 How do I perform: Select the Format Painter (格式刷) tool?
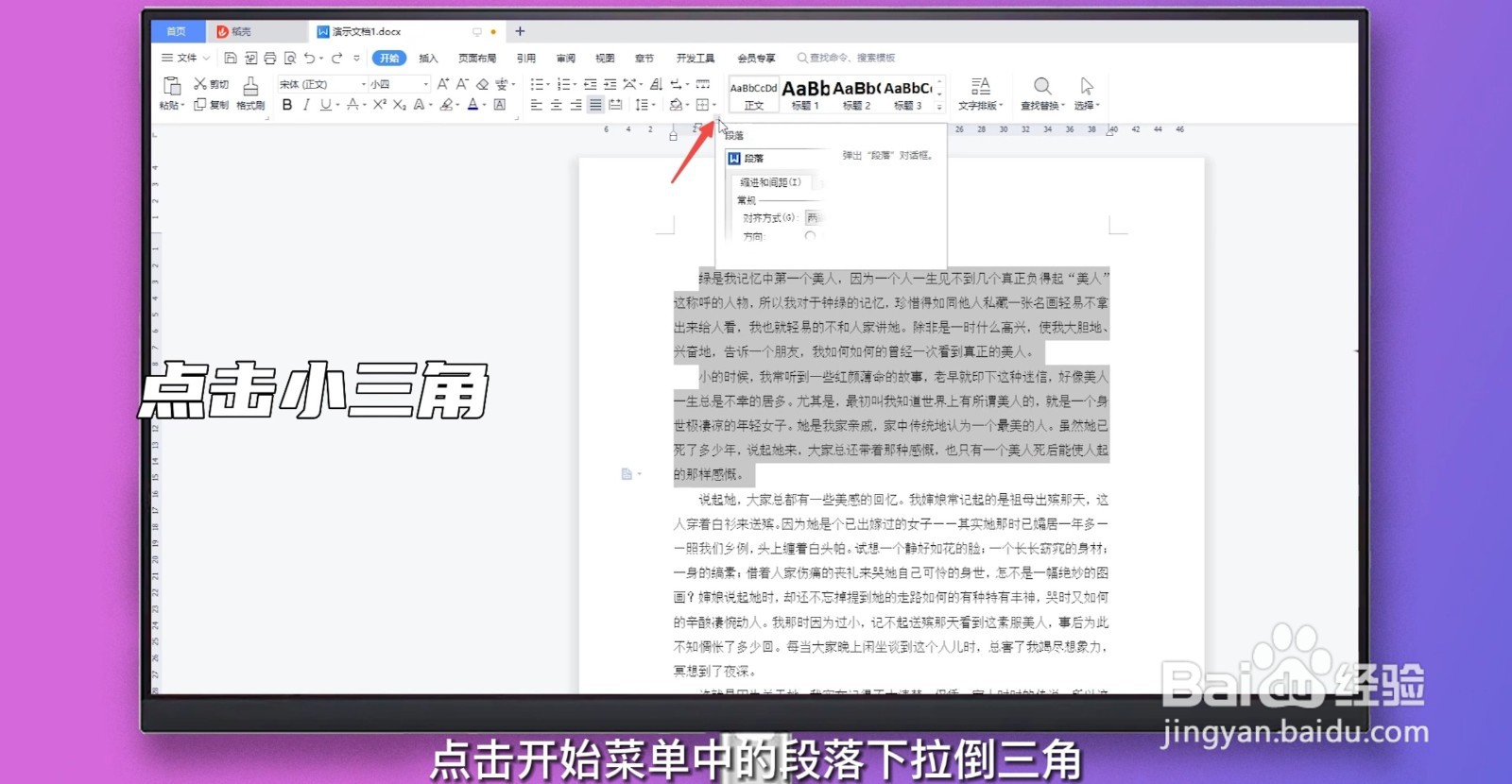(x=250, y=94)
